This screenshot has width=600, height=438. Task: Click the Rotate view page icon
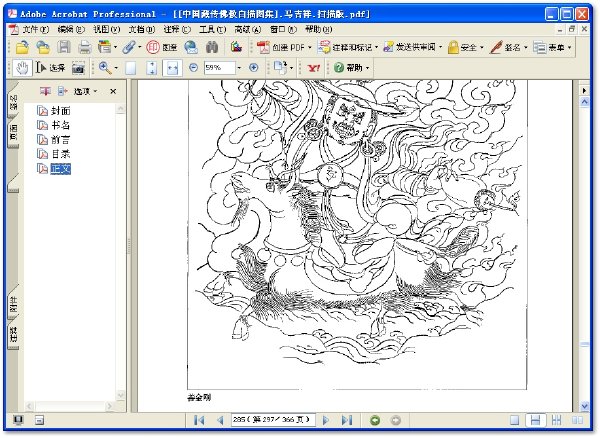pos(280,68)
